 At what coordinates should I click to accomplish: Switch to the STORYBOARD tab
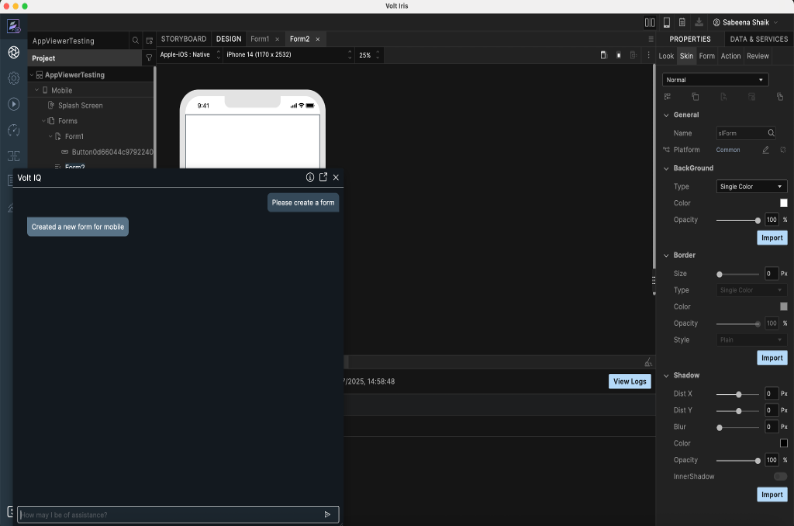[x=183, y=39]
